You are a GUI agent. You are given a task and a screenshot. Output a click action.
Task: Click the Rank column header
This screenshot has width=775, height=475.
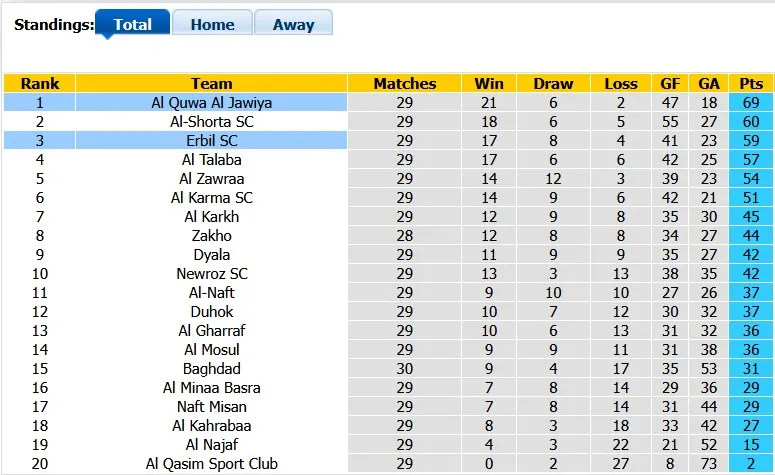pyautogui.click(x=39, y=84)
